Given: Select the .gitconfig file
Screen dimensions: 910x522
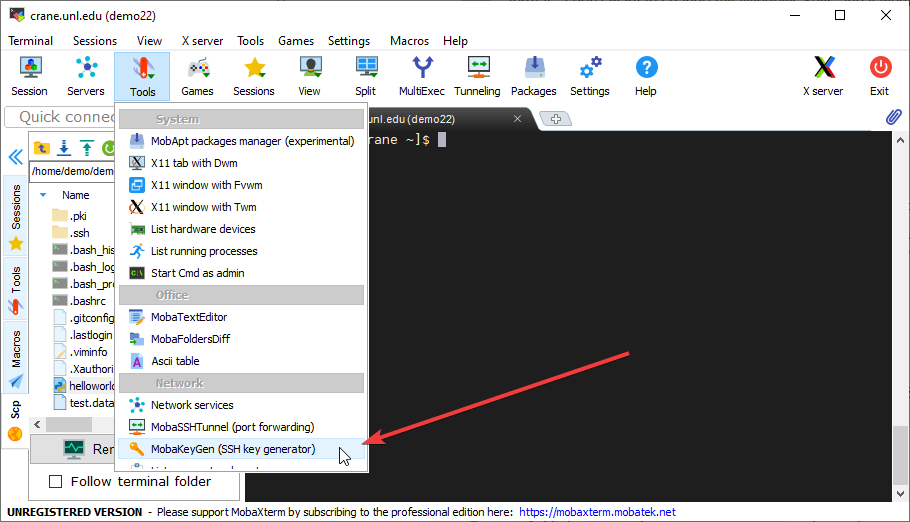Looking at the screenshot, I should pos(84,318).
